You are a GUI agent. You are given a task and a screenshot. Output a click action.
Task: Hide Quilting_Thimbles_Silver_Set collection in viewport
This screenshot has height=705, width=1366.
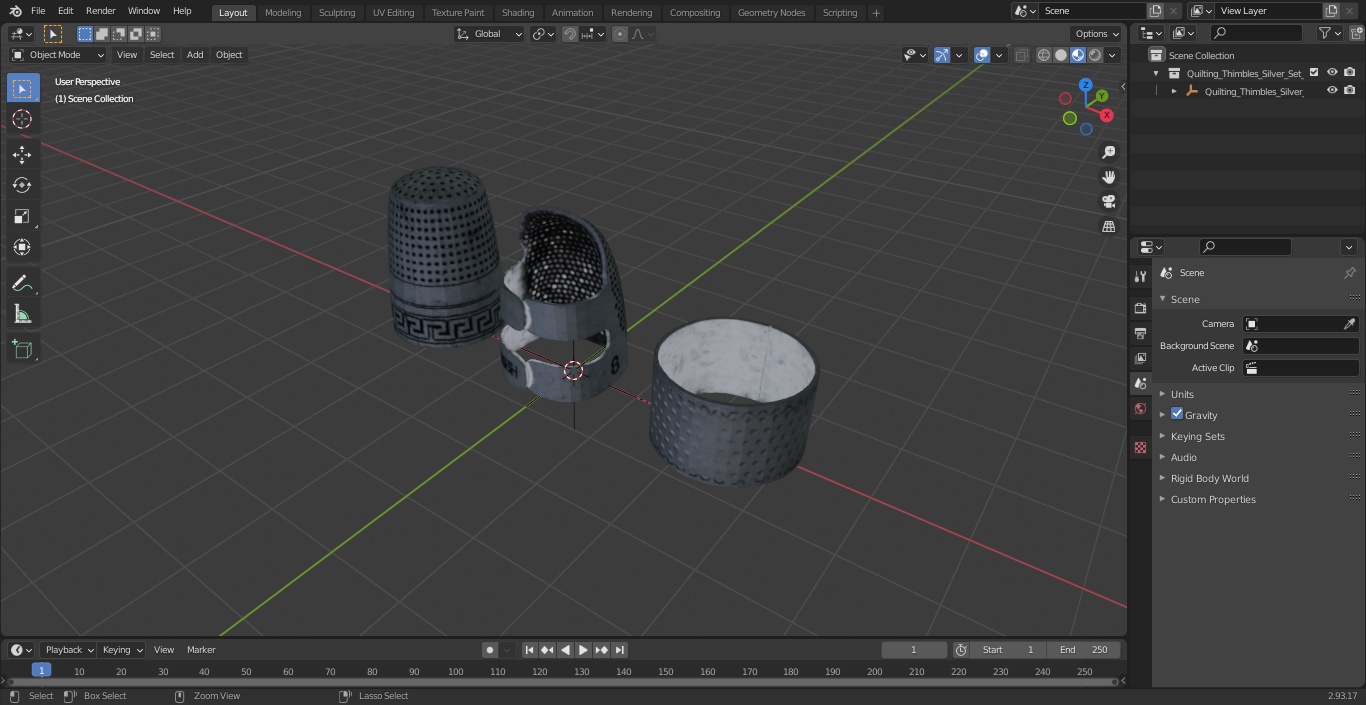tap(1332, 73)
